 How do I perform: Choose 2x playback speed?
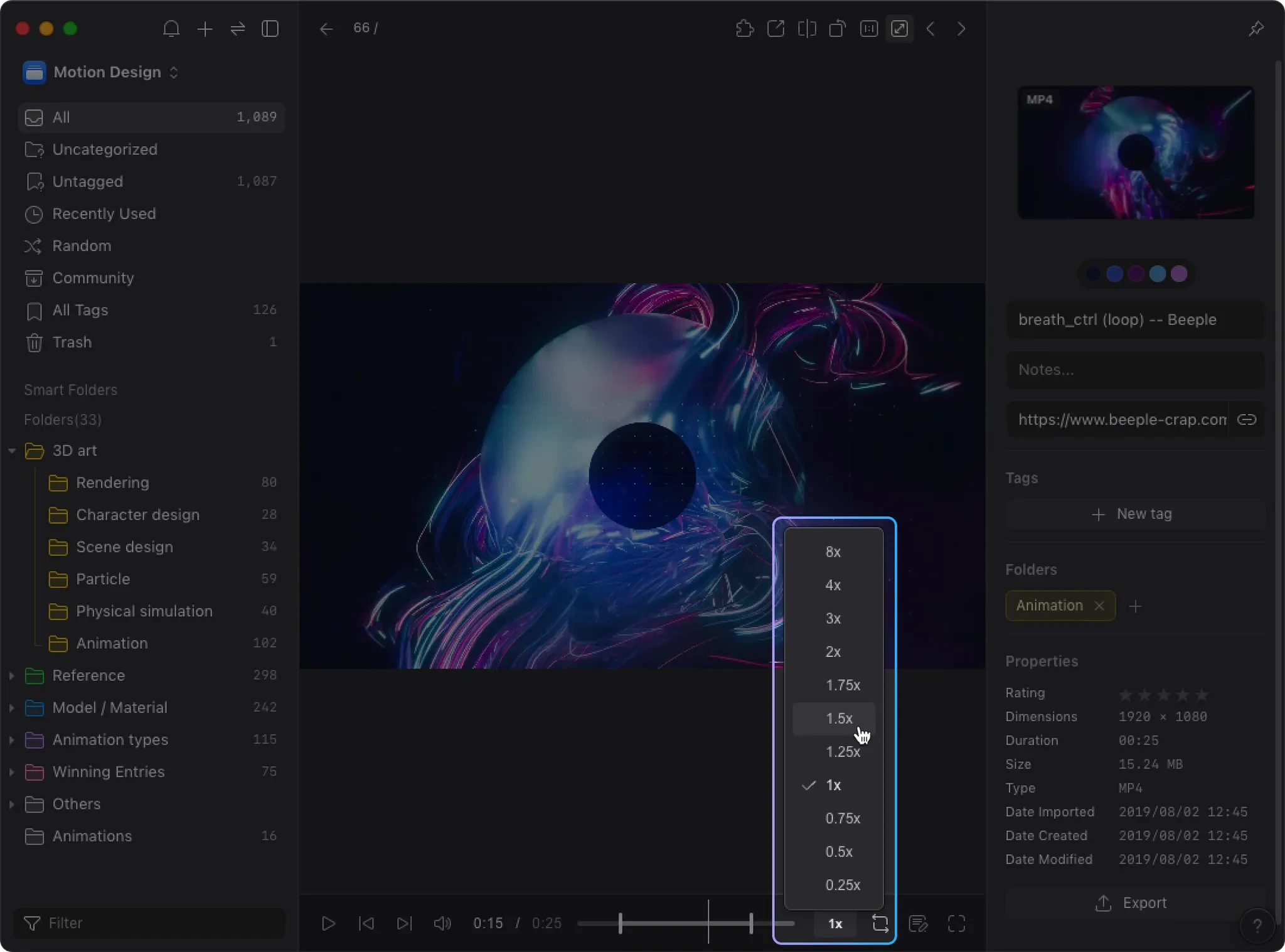[x=834, y=651]
